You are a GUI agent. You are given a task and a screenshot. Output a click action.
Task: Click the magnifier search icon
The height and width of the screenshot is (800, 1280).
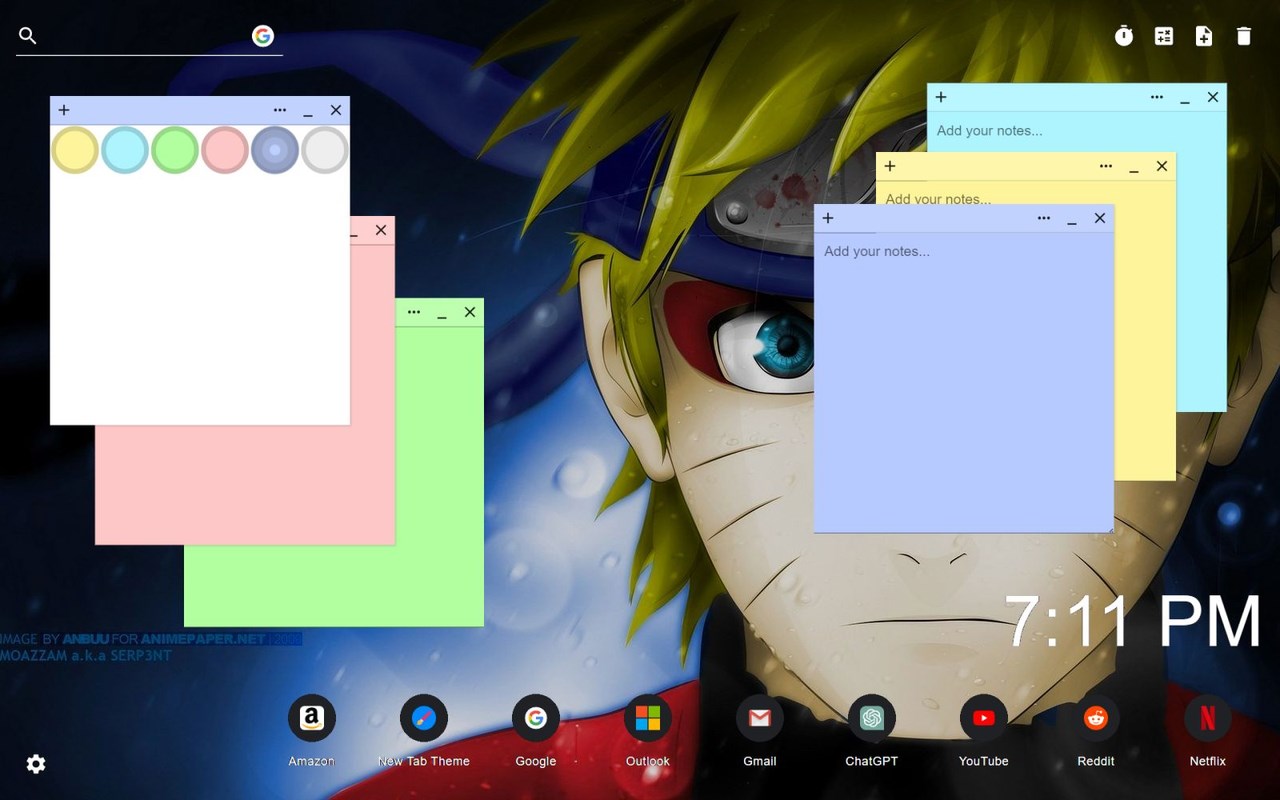(x=28, y=36)
